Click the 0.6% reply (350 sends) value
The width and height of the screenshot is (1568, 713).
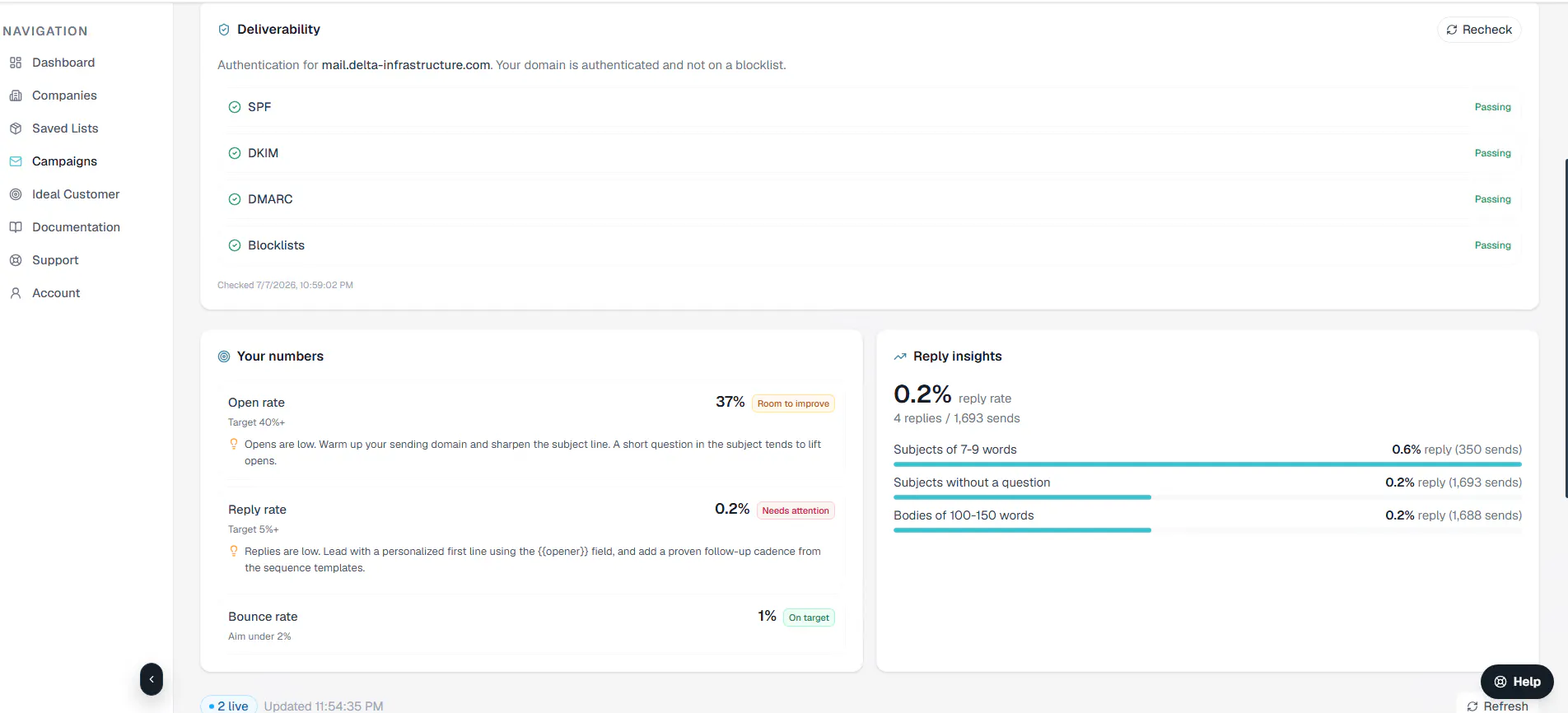pos(1457,450)
